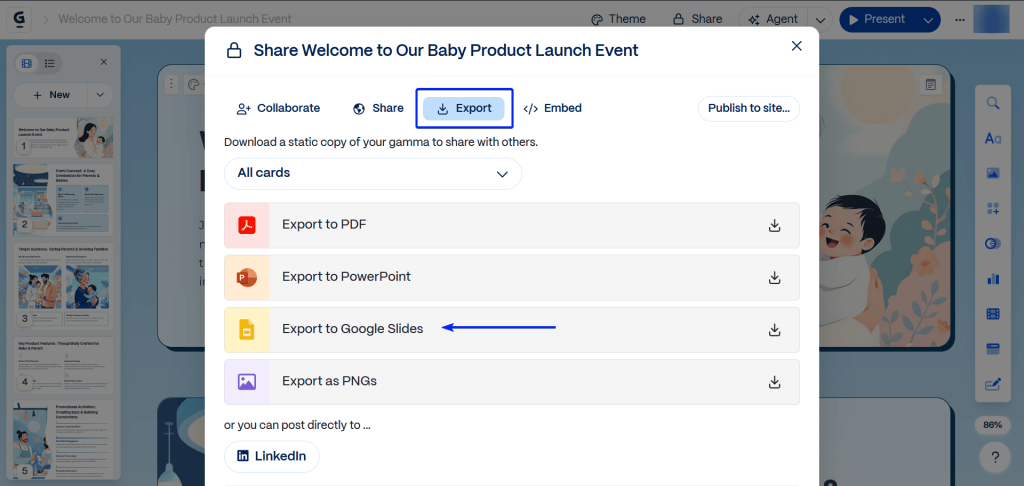This screenshot has height=486, width=1024.
Task: Click the 86% zoom level indicator
Action: coord(992,425)
